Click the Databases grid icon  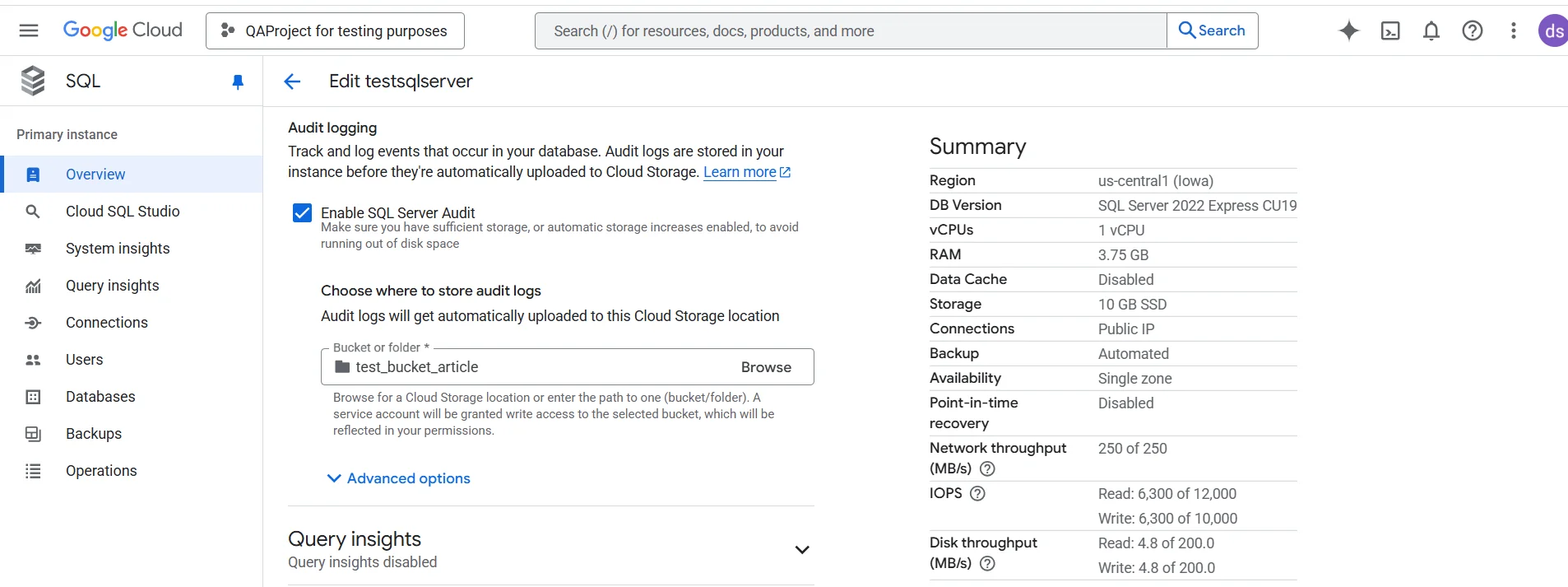[x=33, y=397]
